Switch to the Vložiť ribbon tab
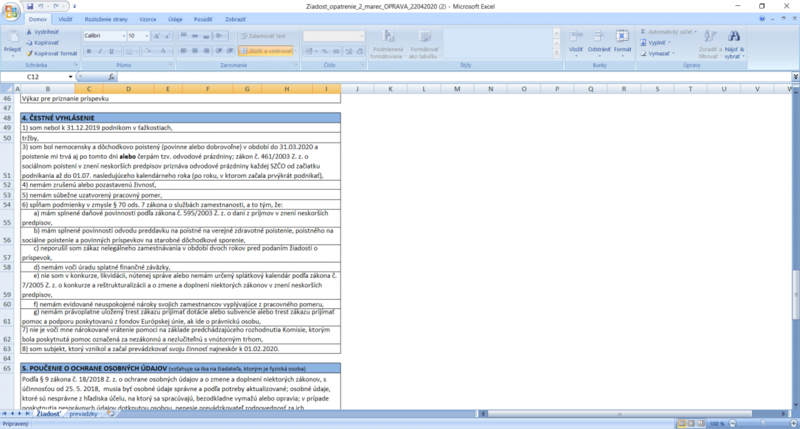This screenshot has width=800, height=429. 65,19
